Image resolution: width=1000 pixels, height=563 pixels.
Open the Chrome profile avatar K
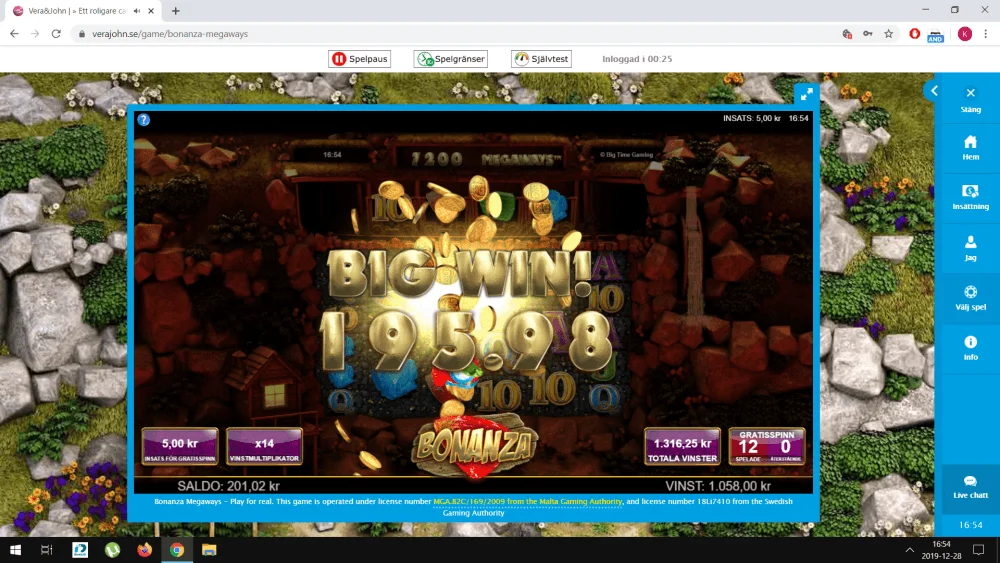click(964, 34)
